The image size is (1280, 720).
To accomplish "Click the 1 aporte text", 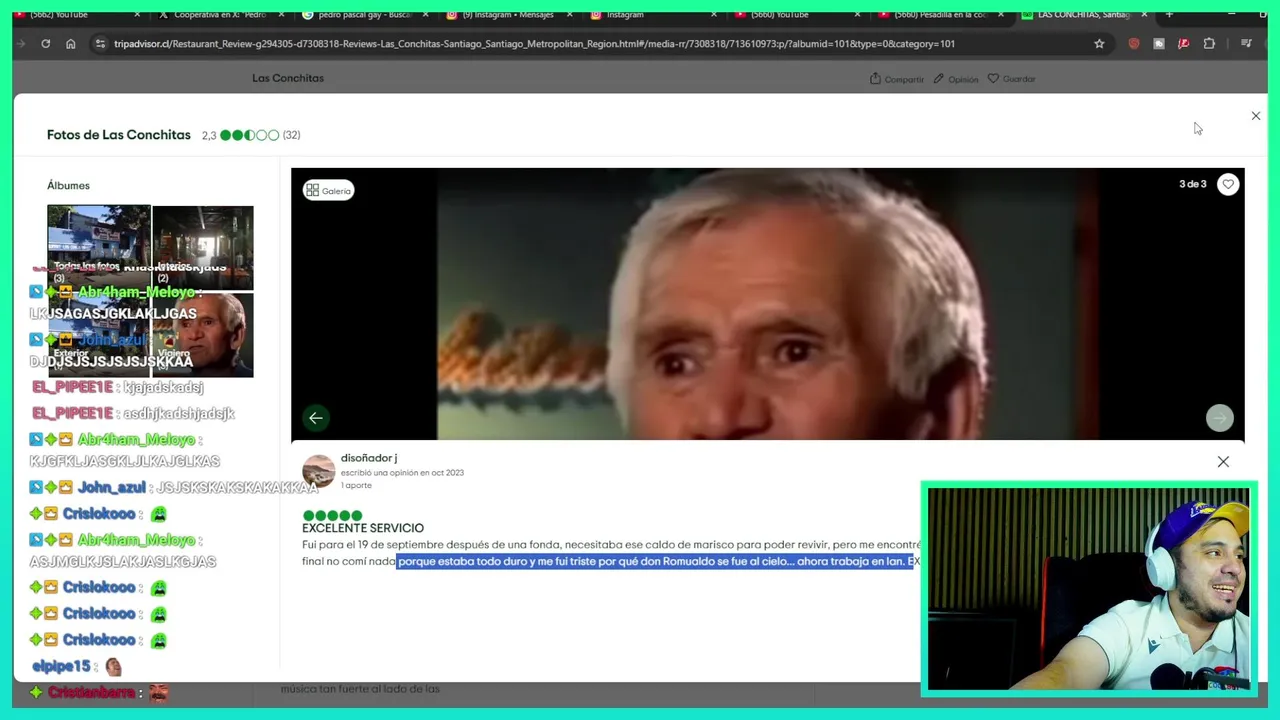I will (x=356, y=486).
